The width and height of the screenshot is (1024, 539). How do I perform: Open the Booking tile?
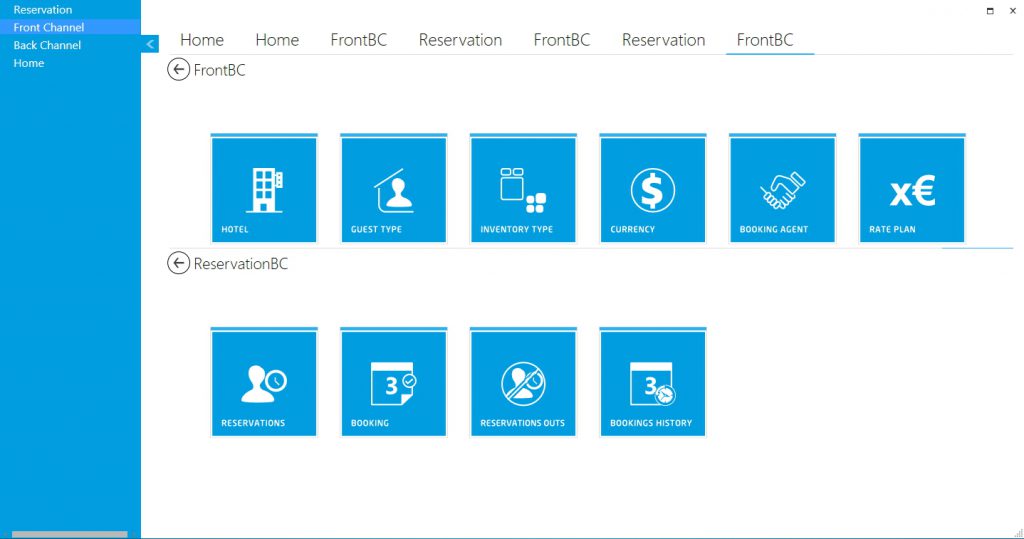point(393,382)
